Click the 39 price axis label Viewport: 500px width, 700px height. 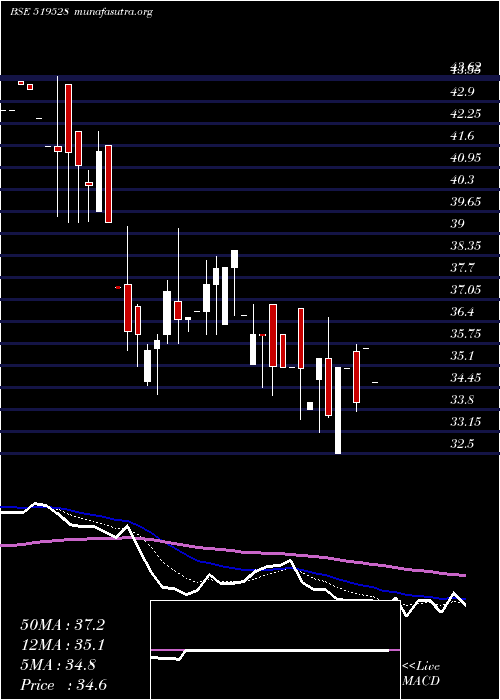click(458, 223)
